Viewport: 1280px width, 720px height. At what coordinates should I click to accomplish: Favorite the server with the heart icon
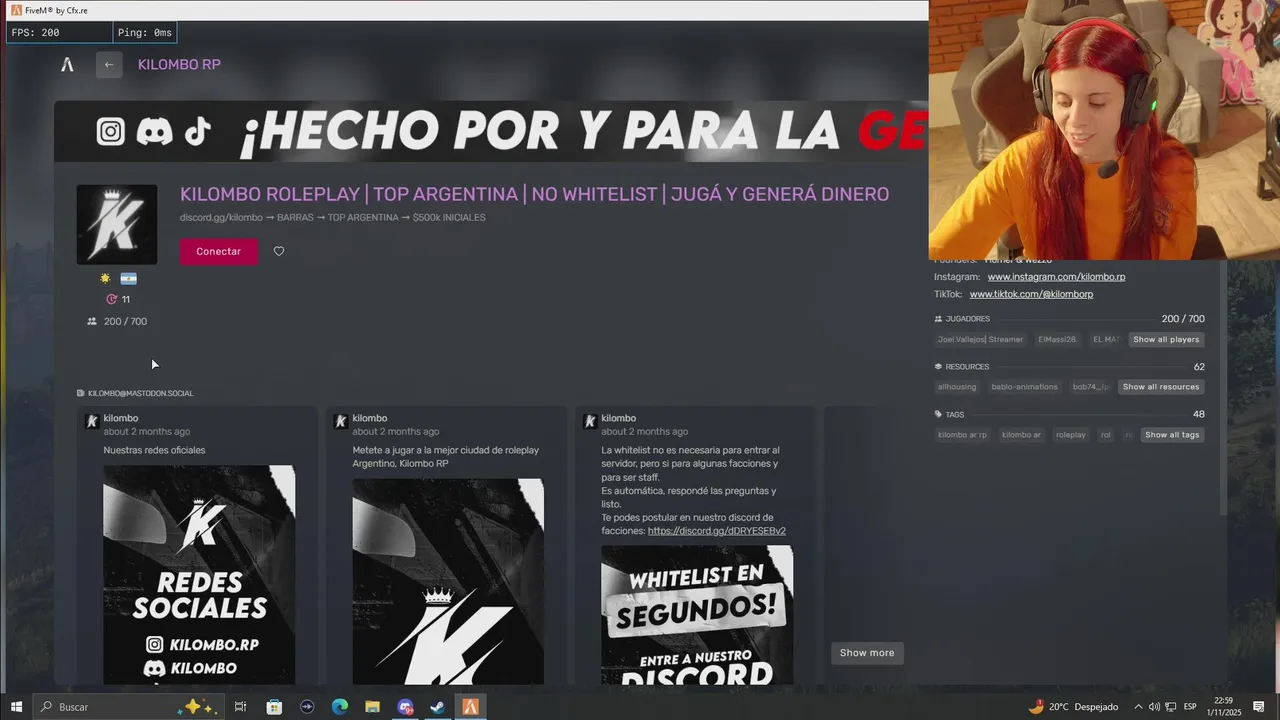[279, 251]
